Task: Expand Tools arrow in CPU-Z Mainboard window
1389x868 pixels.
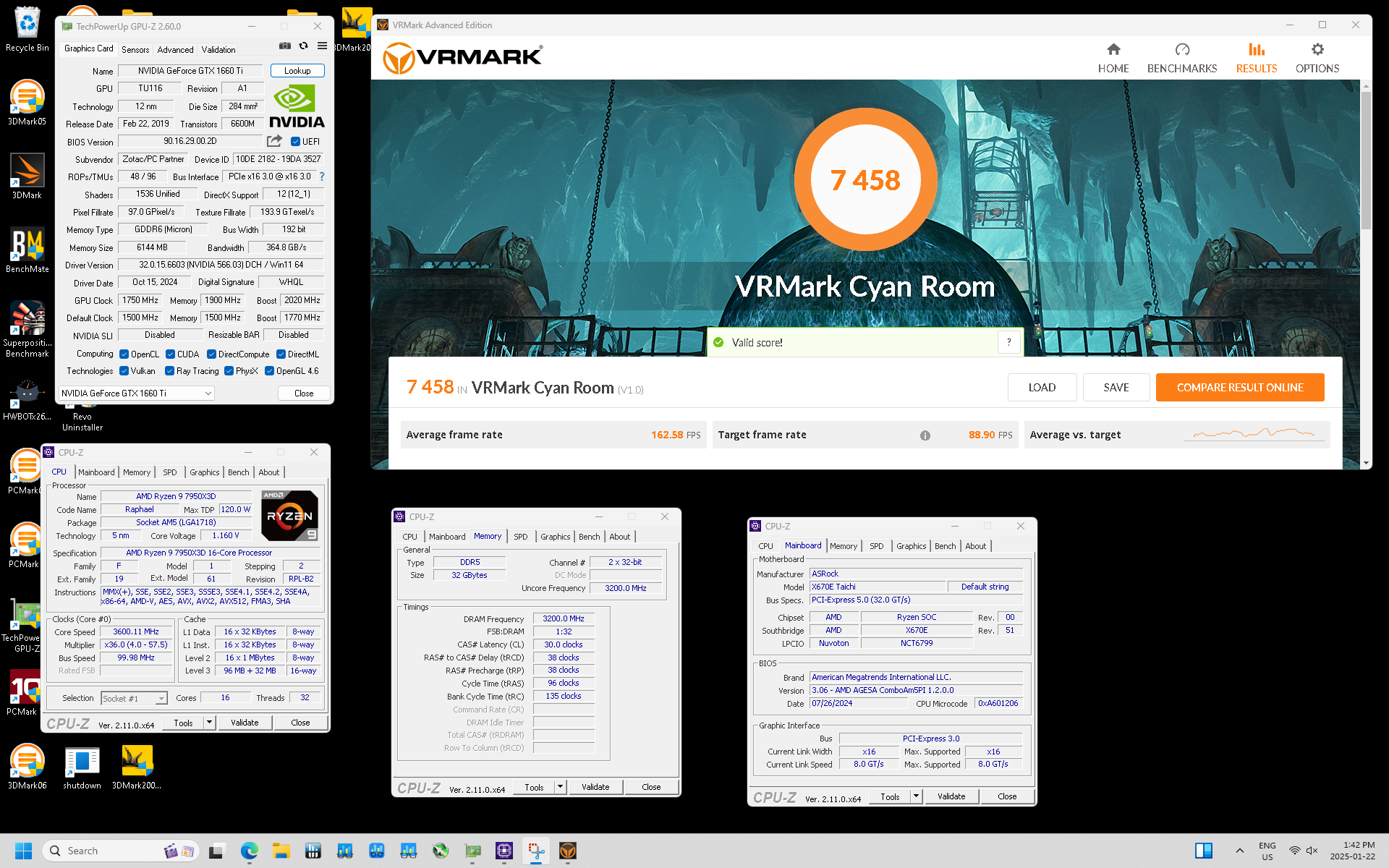Action: [916, 796]
